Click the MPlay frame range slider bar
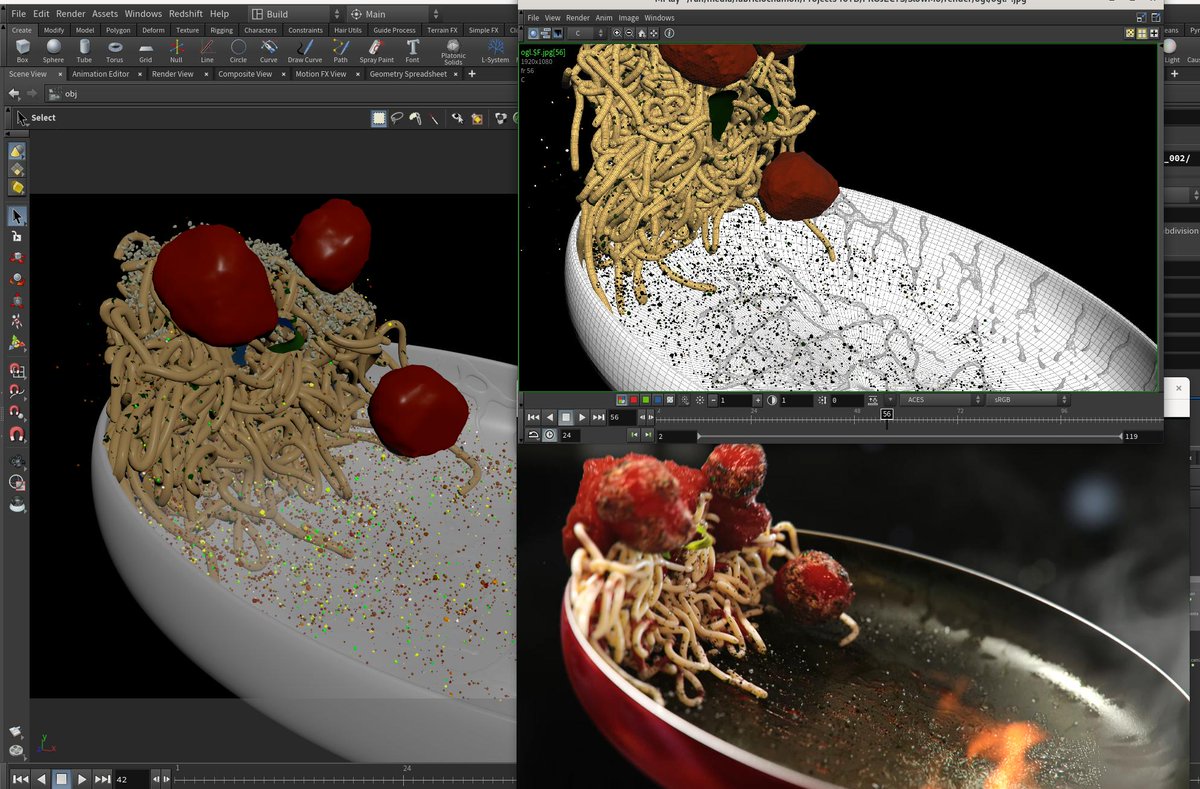 910,436
